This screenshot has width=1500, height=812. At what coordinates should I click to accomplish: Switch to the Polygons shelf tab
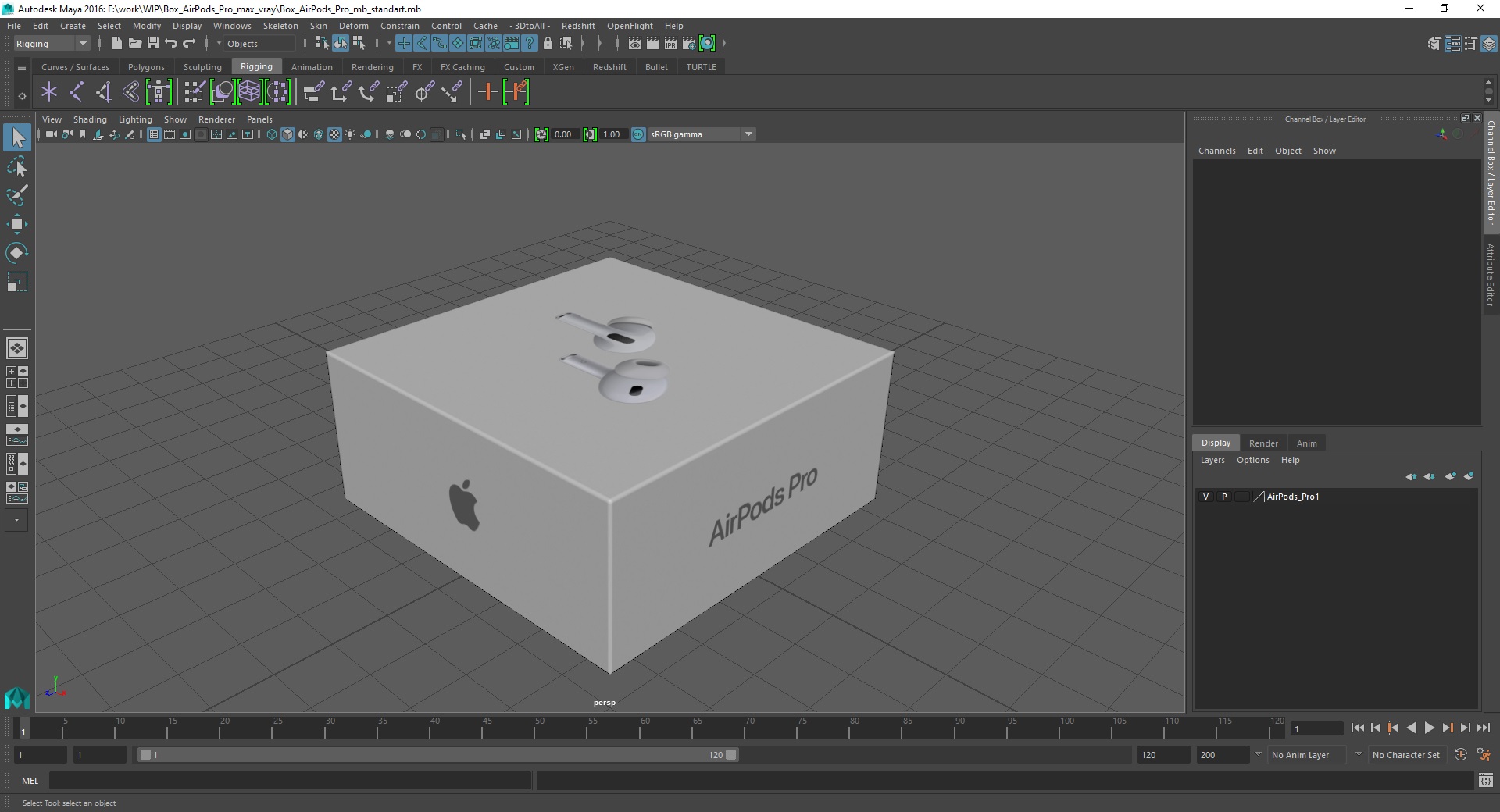tap(146, 67)
